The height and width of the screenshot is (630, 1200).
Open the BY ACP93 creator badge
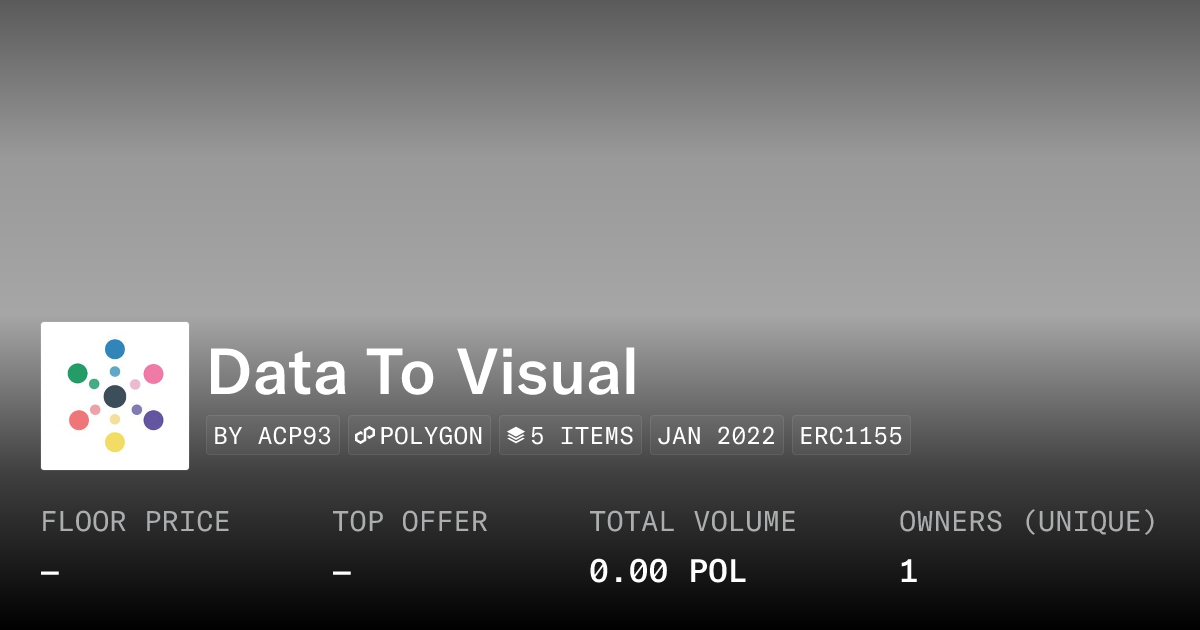[x=273, y=436]
